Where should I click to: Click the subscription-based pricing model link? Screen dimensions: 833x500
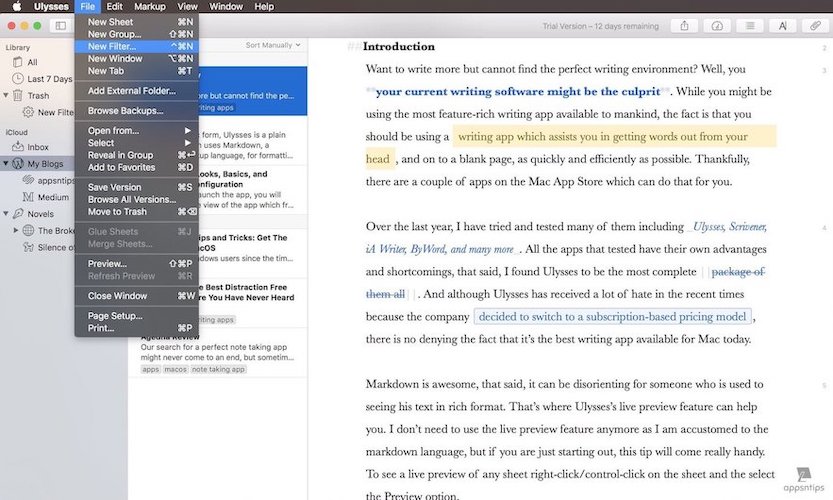(x=612, y=317)
